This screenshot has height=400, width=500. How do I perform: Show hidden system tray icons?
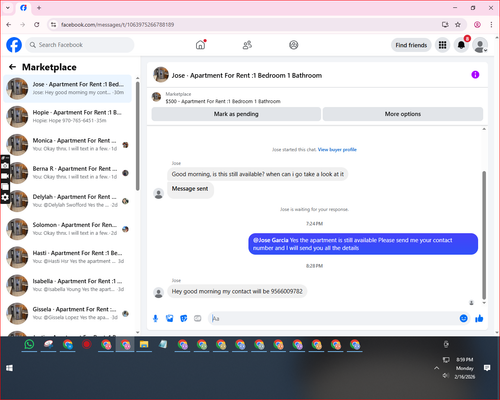pos(436,368)
